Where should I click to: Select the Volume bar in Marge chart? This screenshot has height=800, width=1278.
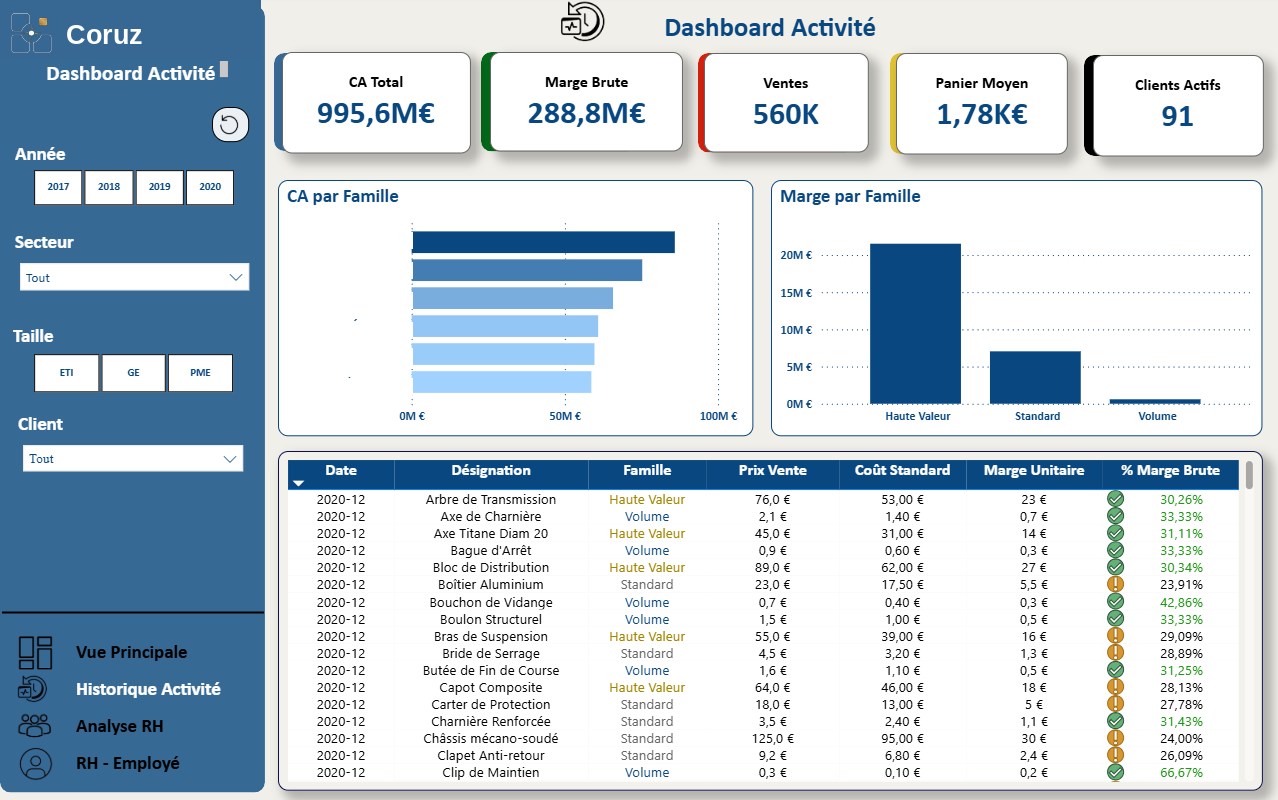pos(1155,401)
